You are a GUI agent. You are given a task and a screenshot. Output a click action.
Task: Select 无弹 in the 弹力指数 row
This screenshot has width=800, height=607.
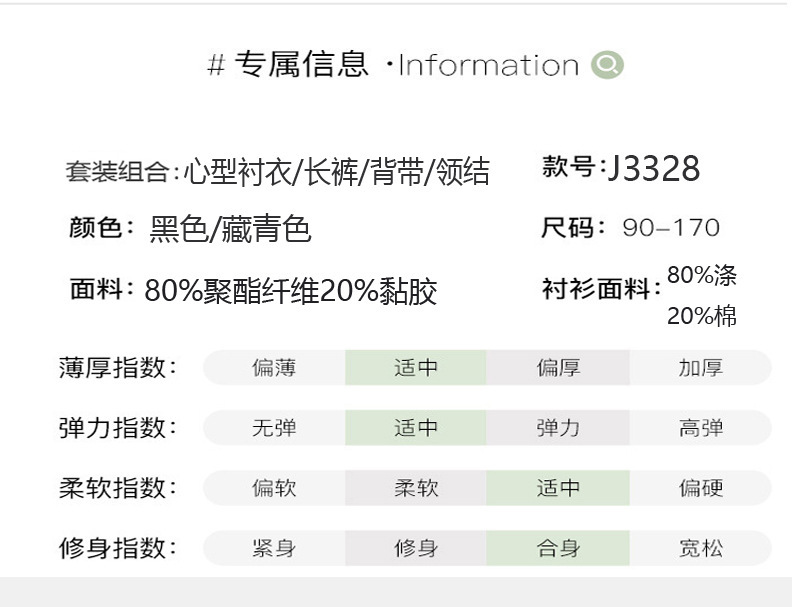(x=274, y=428)
